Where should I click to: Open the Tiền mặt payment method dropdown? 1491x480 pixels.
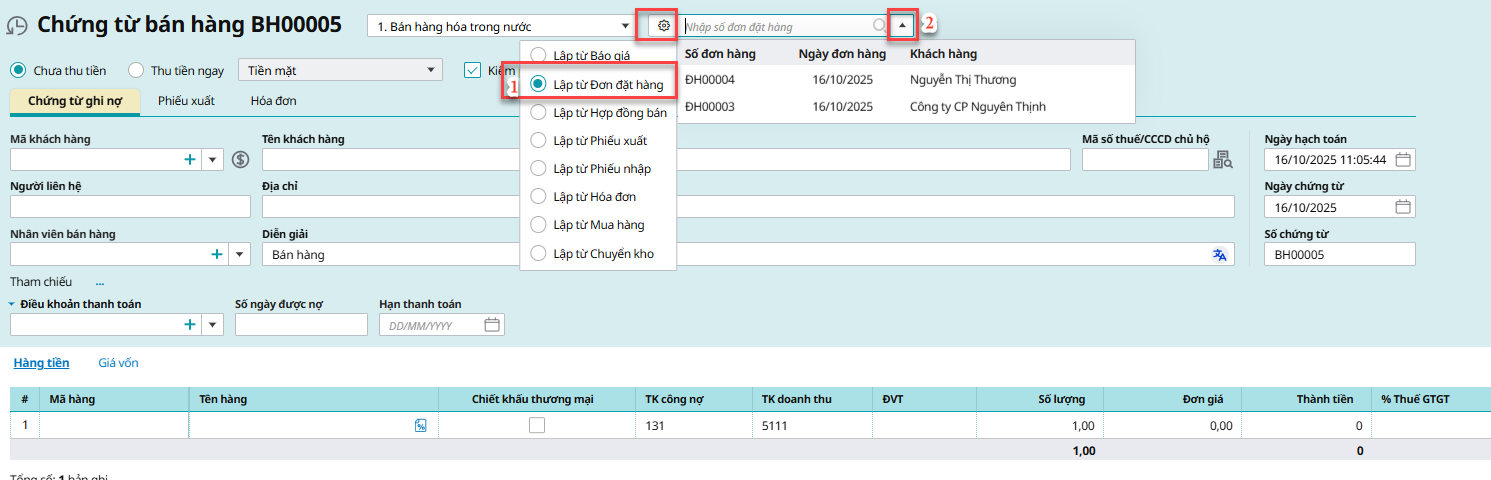430,70
